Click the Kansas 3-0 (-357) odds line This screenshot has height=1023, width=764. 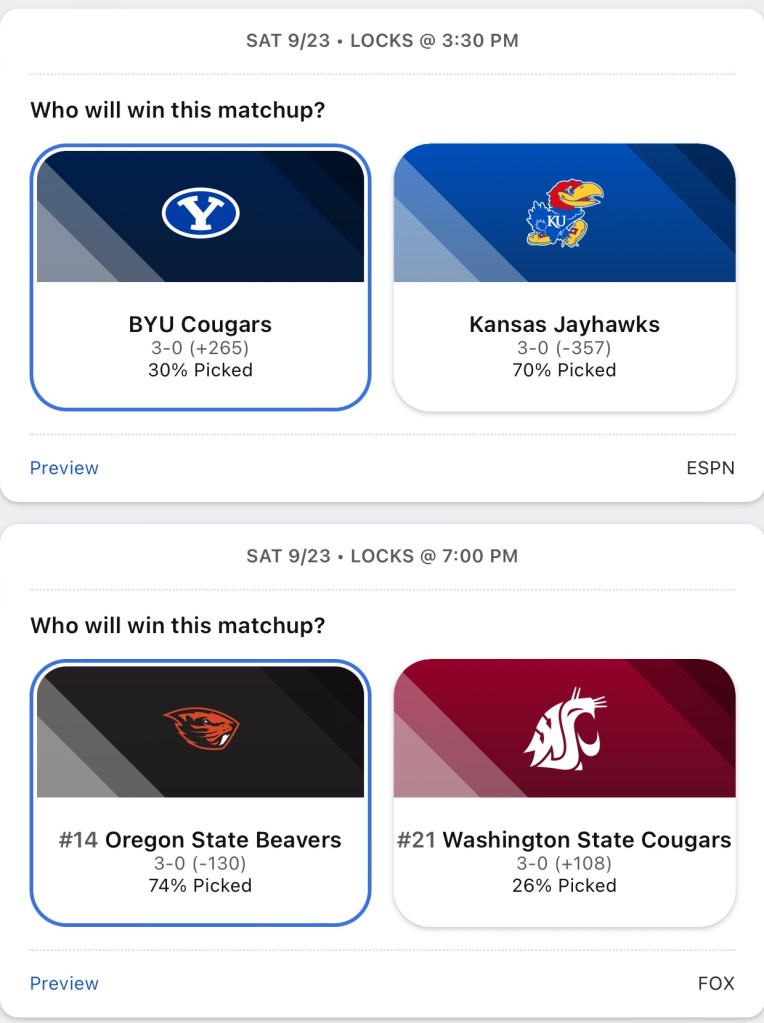pos(564,348)
